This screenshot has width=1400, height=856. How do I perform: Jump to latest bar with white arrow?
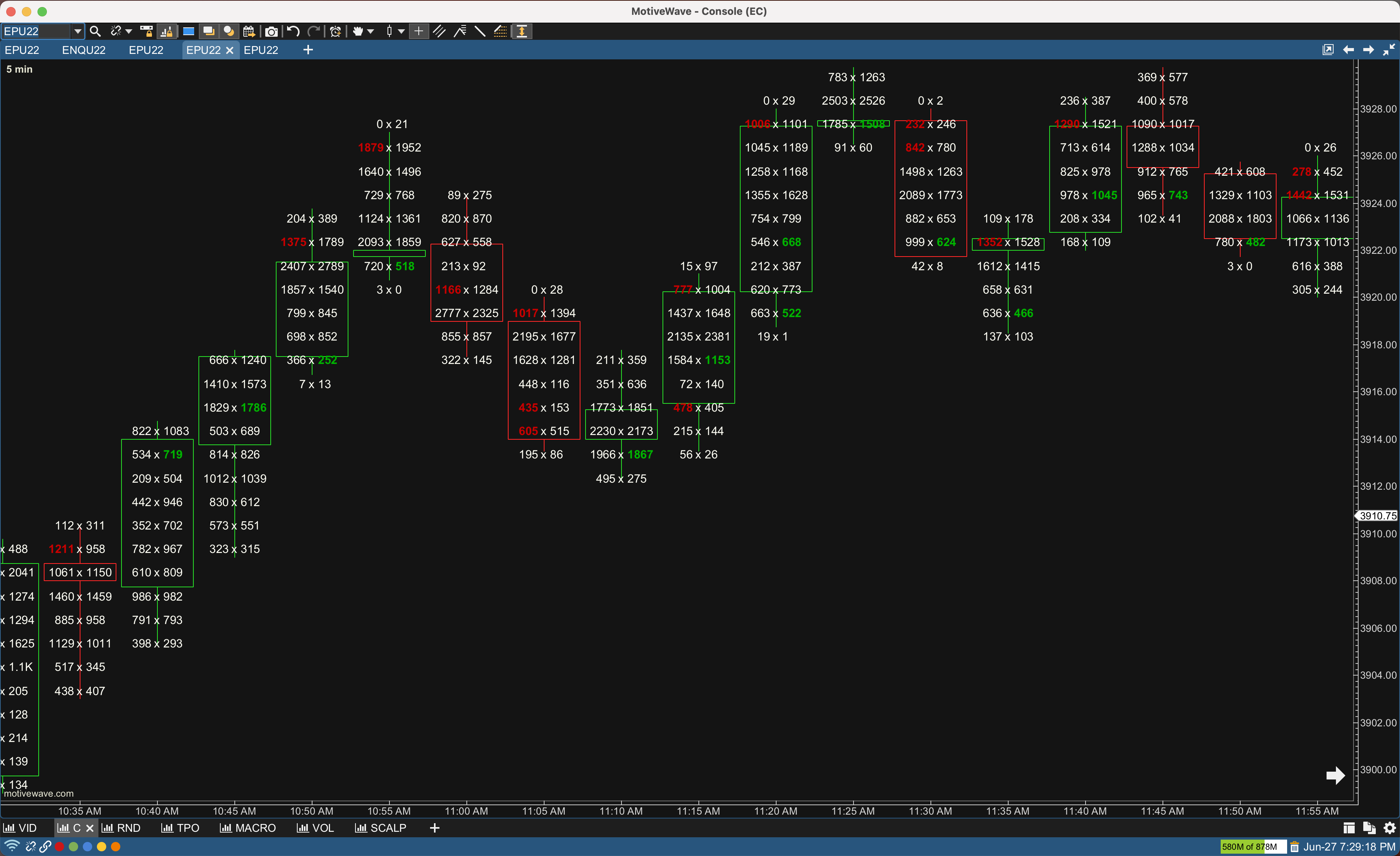(x=1335, y=775)
